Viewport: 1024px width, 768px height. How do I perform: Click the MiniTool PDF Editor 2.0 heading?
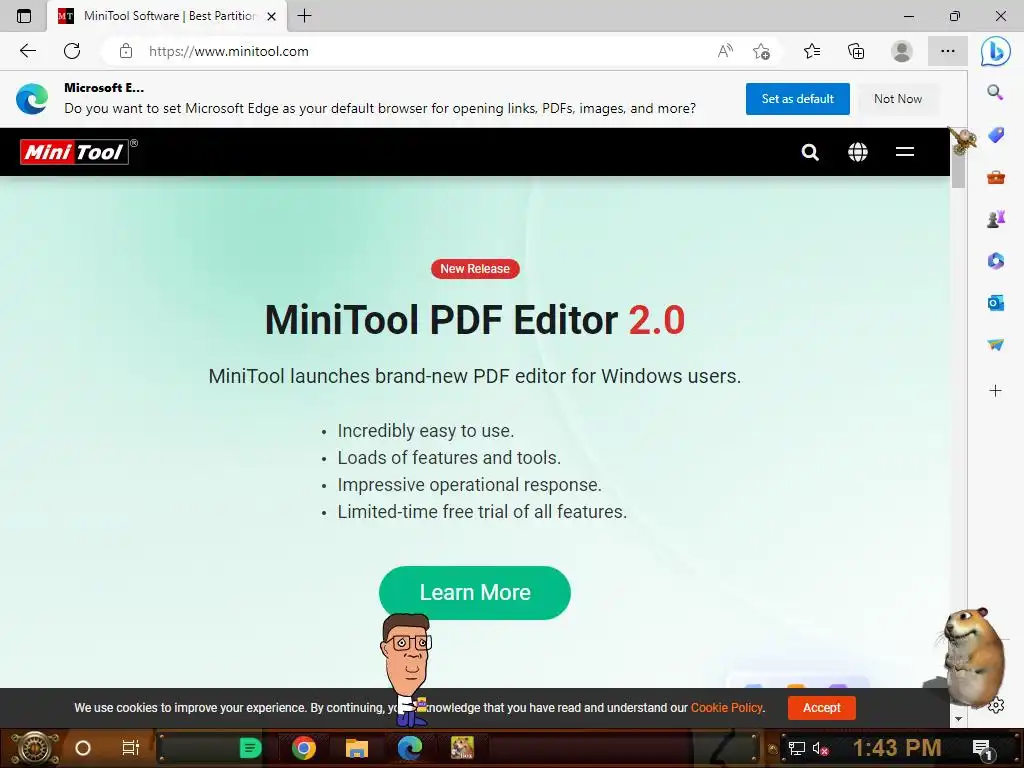coord(475,319)
